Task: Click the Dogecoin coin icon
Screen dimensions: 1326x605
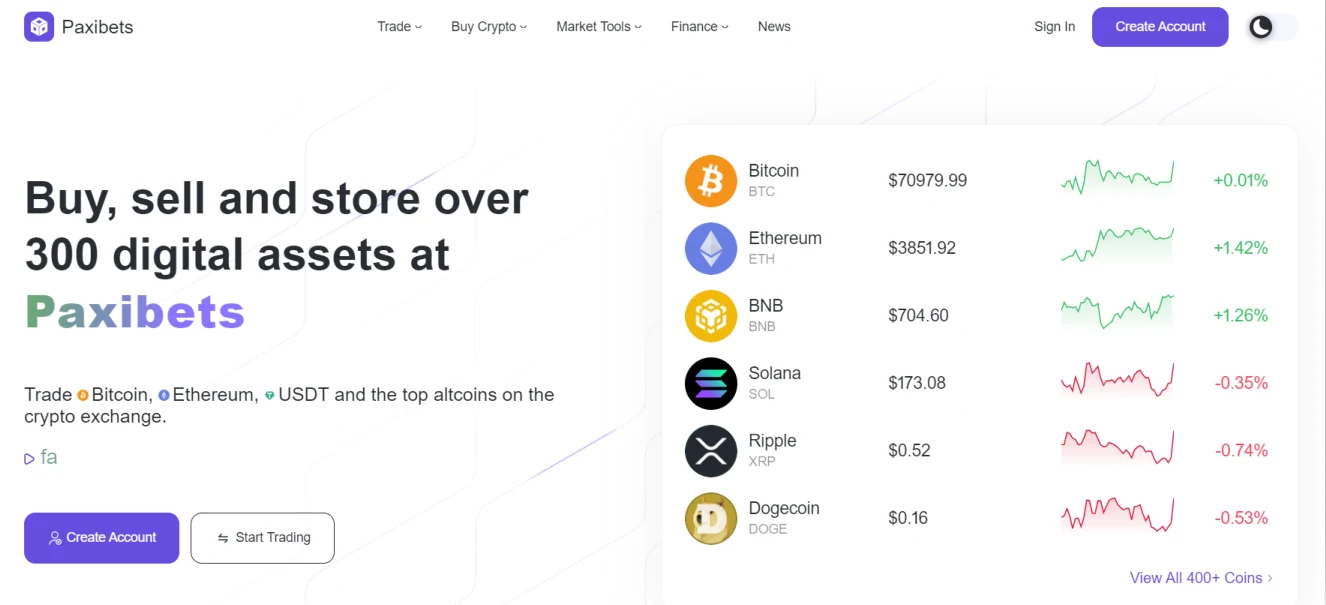Action: click(711, 518)
